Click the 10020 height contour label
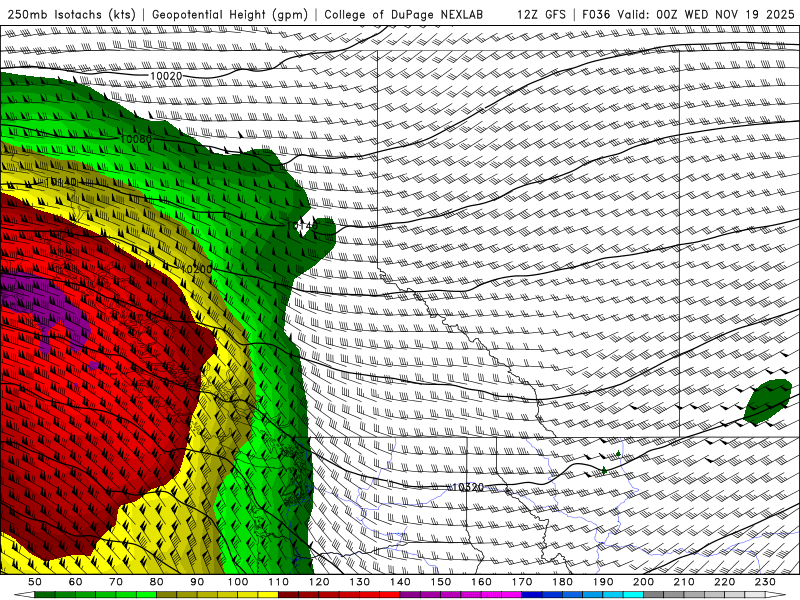Image resolution: width=800 pixels, height=600 pixels. click(166, 76)
